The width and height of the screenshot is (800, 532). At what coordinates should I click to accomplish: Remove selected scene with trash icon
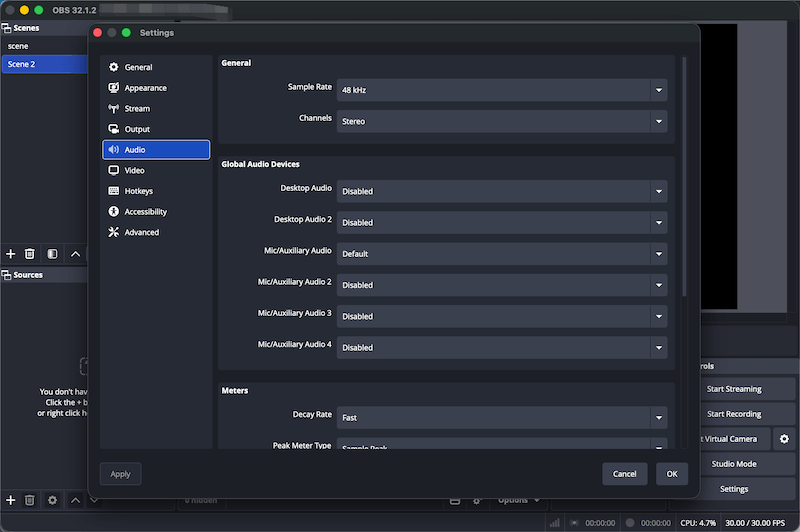pos(30,254)
